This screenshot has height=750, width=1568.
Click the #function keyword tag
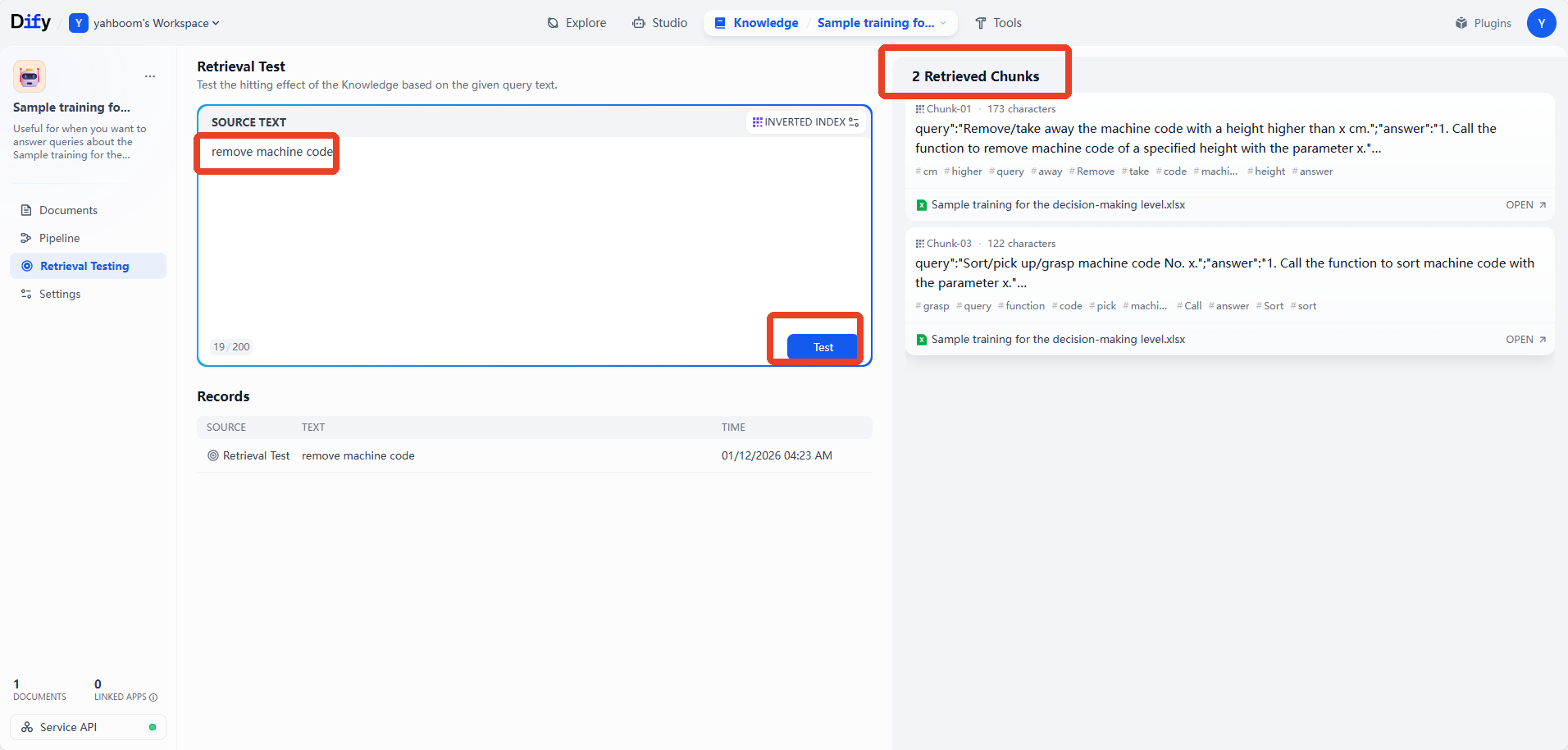[x=1021, y=306]
